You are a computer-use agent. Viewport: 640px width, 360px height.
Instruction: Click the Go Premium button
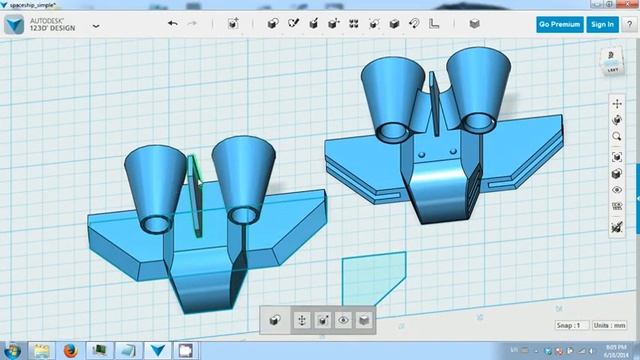coord(560,24)
